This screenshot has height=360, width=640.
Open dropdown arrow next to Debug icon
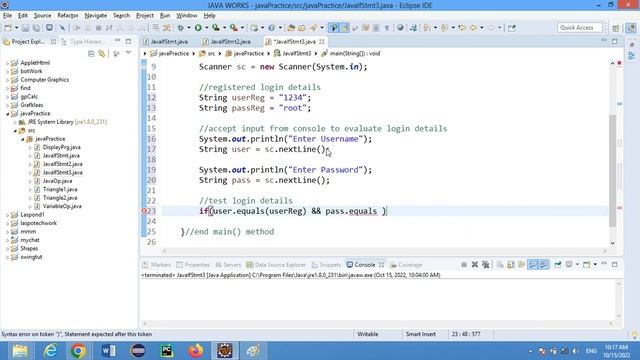click(189, 28)
